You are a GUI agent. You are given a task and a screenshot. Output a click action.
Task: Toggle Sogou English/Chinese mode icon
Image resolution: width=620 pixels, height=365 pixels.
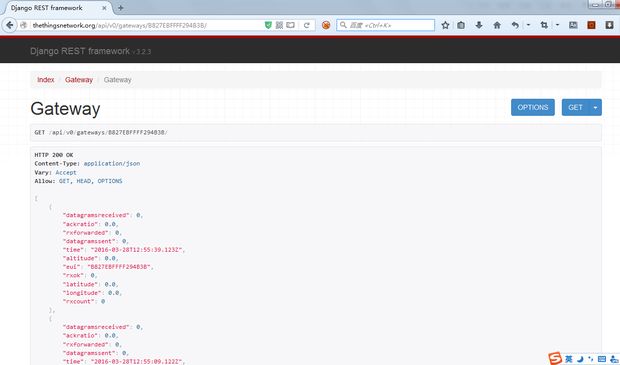[569, 359]
